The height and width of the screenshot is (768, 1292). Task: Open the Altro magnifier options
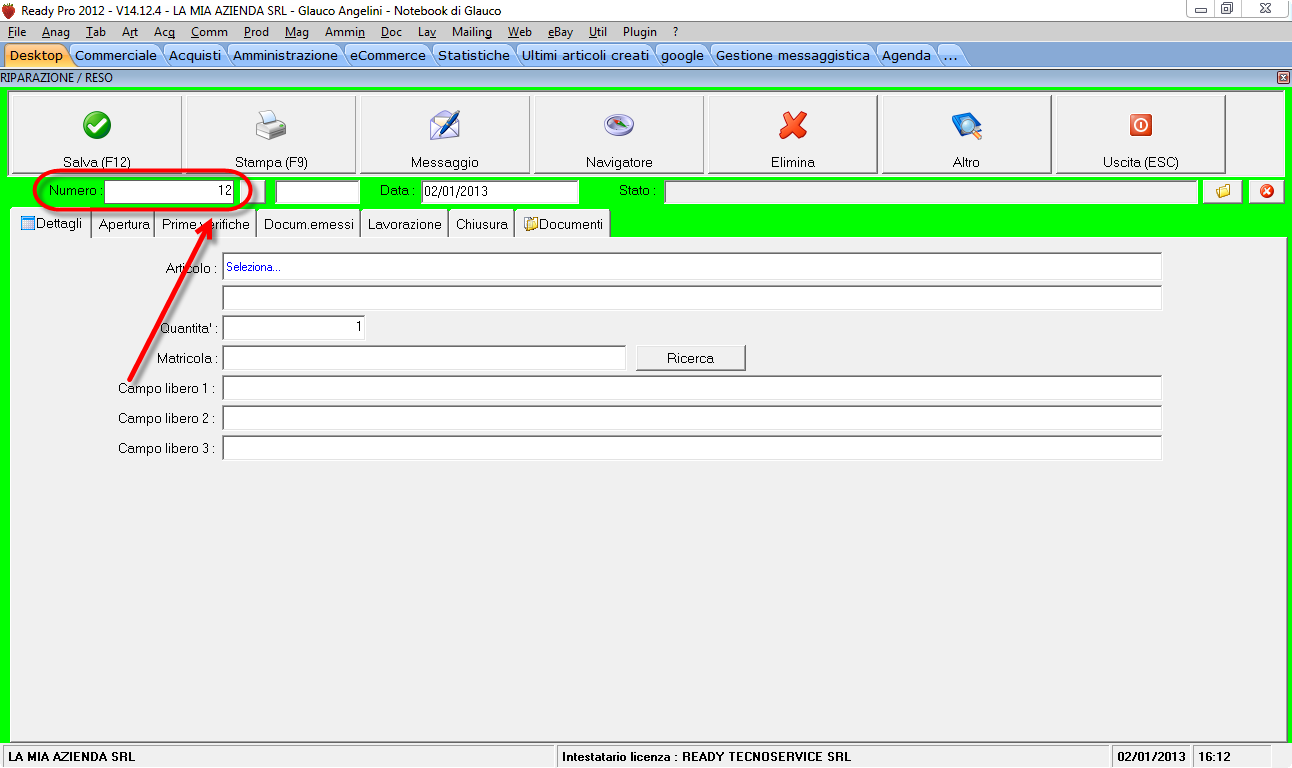pos(967,135)
